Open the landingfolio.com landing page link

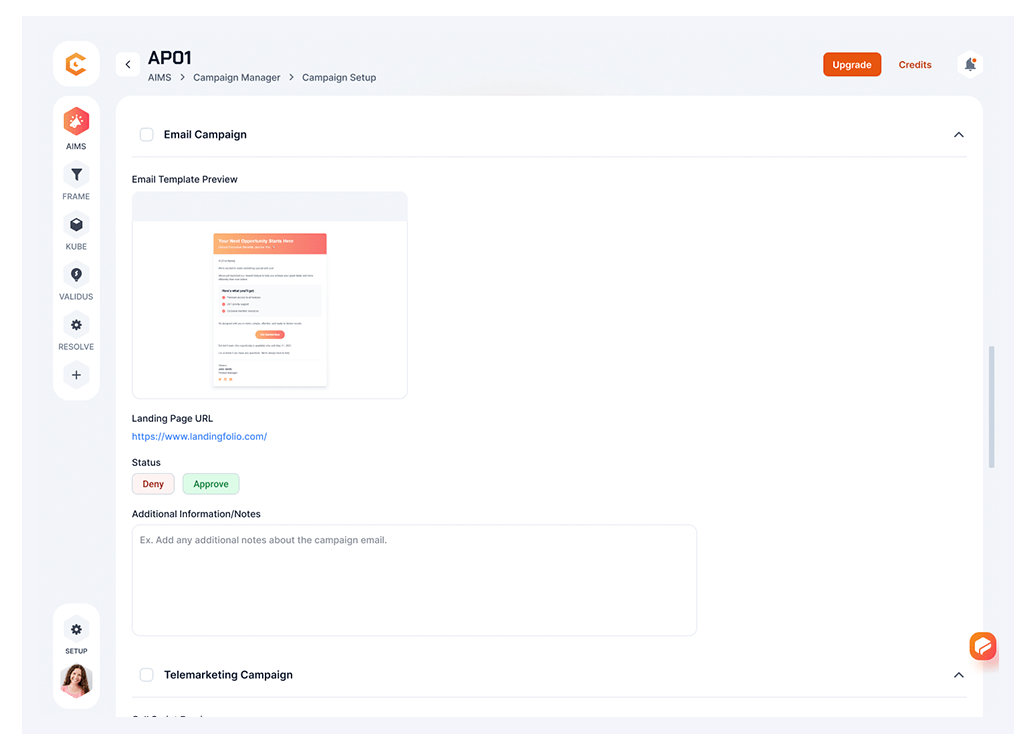tap(199, 437)
